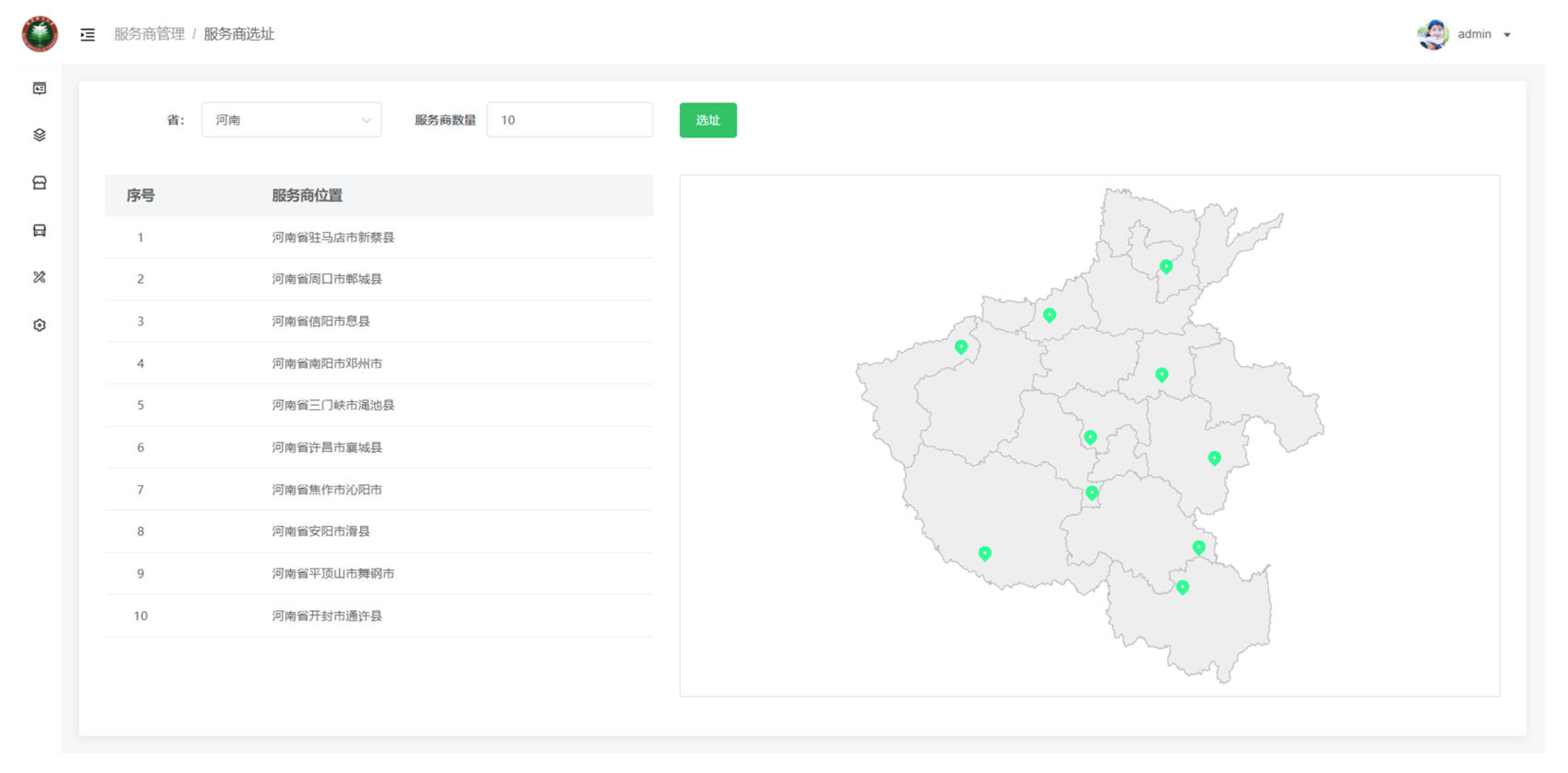Click the hamburger menu collapse icon

click(x=88, y=35)
